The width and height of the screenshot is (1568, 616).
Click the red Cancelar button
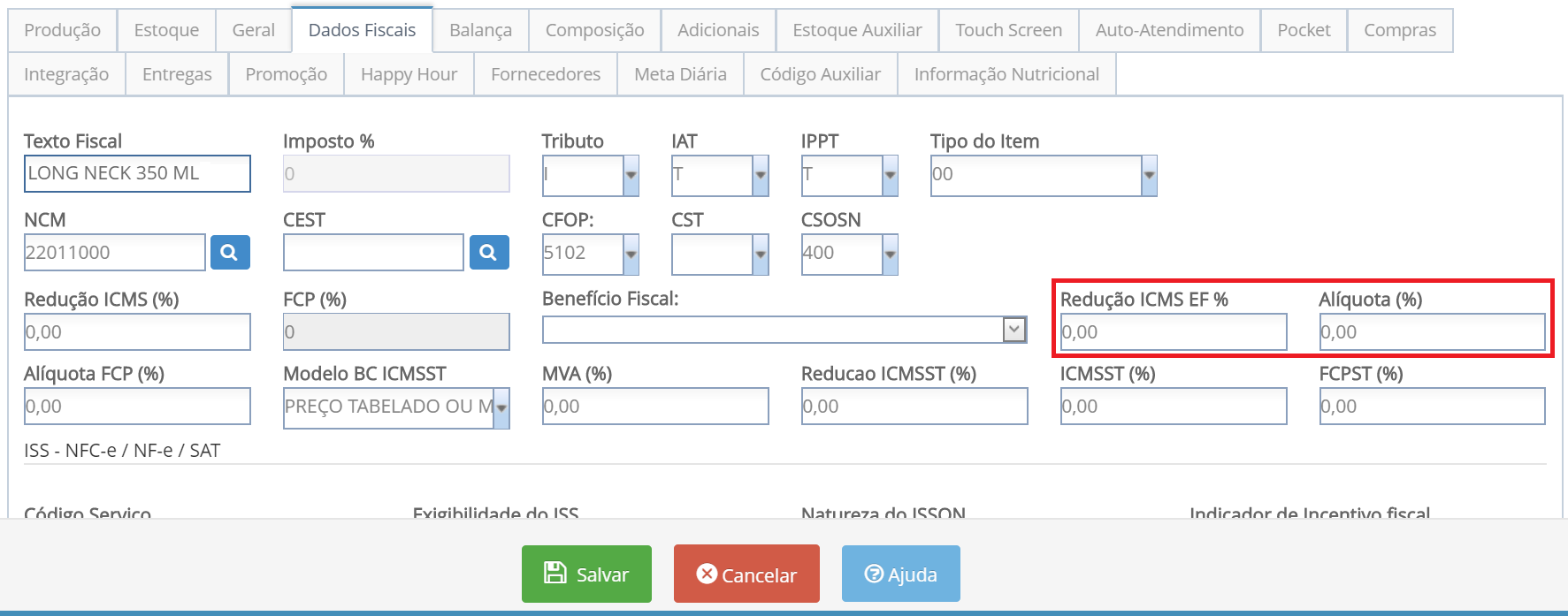(746, 574)
